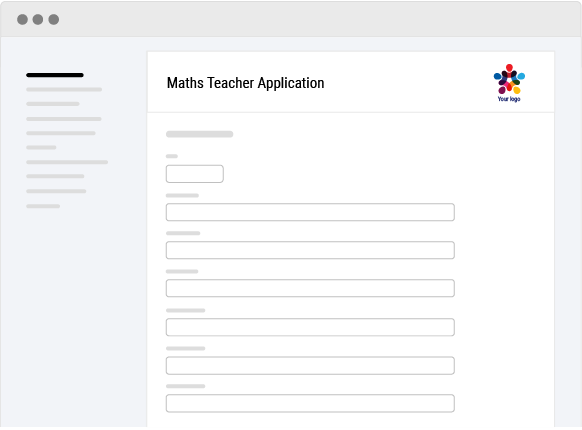Focus the second full-width input field
The height and width of the screenshot is (430, 582).
point(310,250)
